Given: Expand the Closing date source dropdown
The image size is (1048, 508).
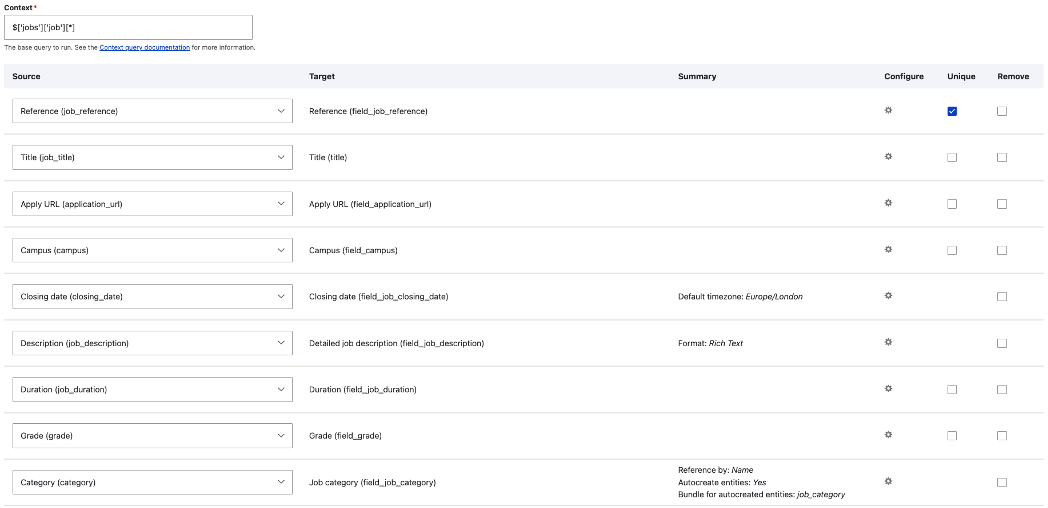Looking at the screenshot, I should point(152,296).
